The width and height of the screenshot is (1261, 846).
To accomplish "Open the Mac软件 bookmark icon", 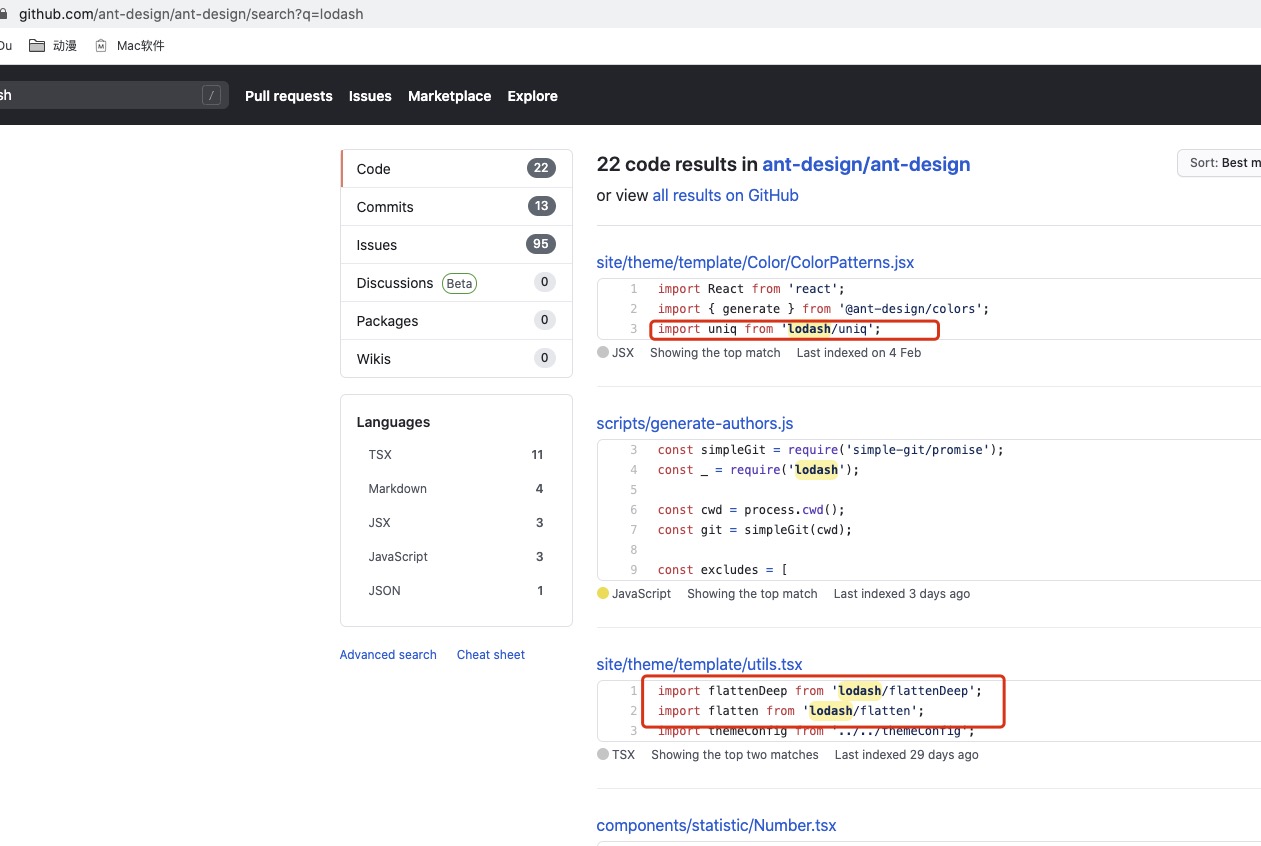I will pos(101,45).
